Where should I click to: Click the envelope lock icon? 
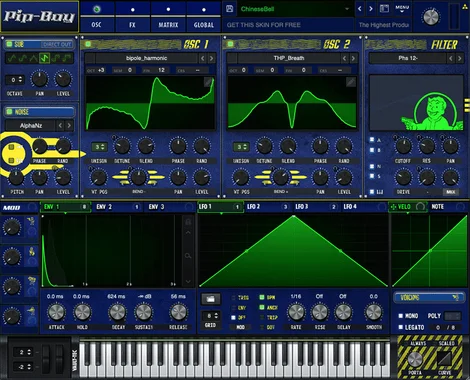[x=188, y=221]
